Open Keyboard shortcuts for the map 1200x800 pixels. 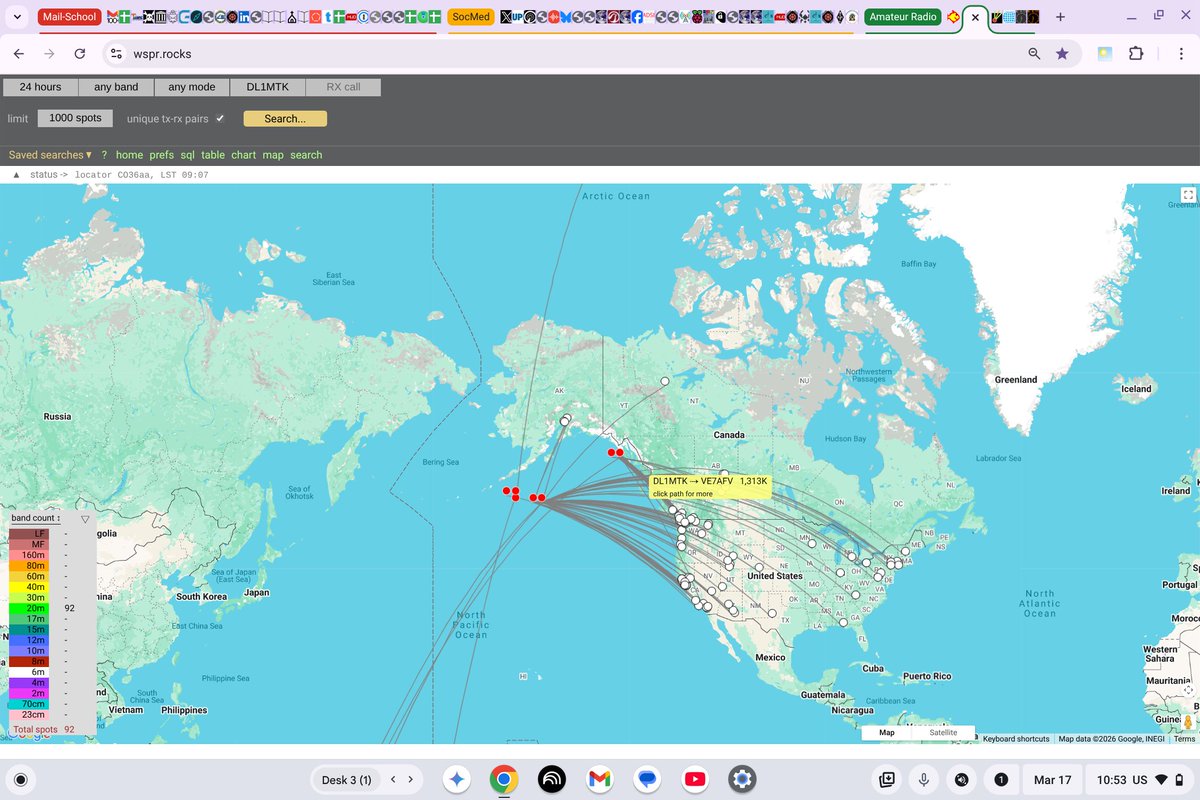(x=1016, y=739)
